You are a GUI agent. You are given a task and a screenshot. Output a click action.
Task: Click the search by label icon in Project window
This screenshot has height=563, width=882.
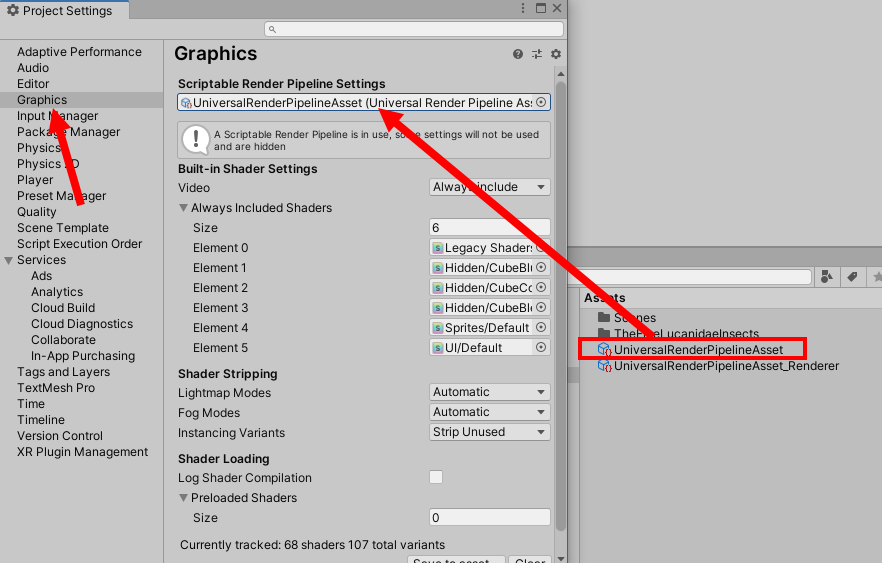[852, 276]
